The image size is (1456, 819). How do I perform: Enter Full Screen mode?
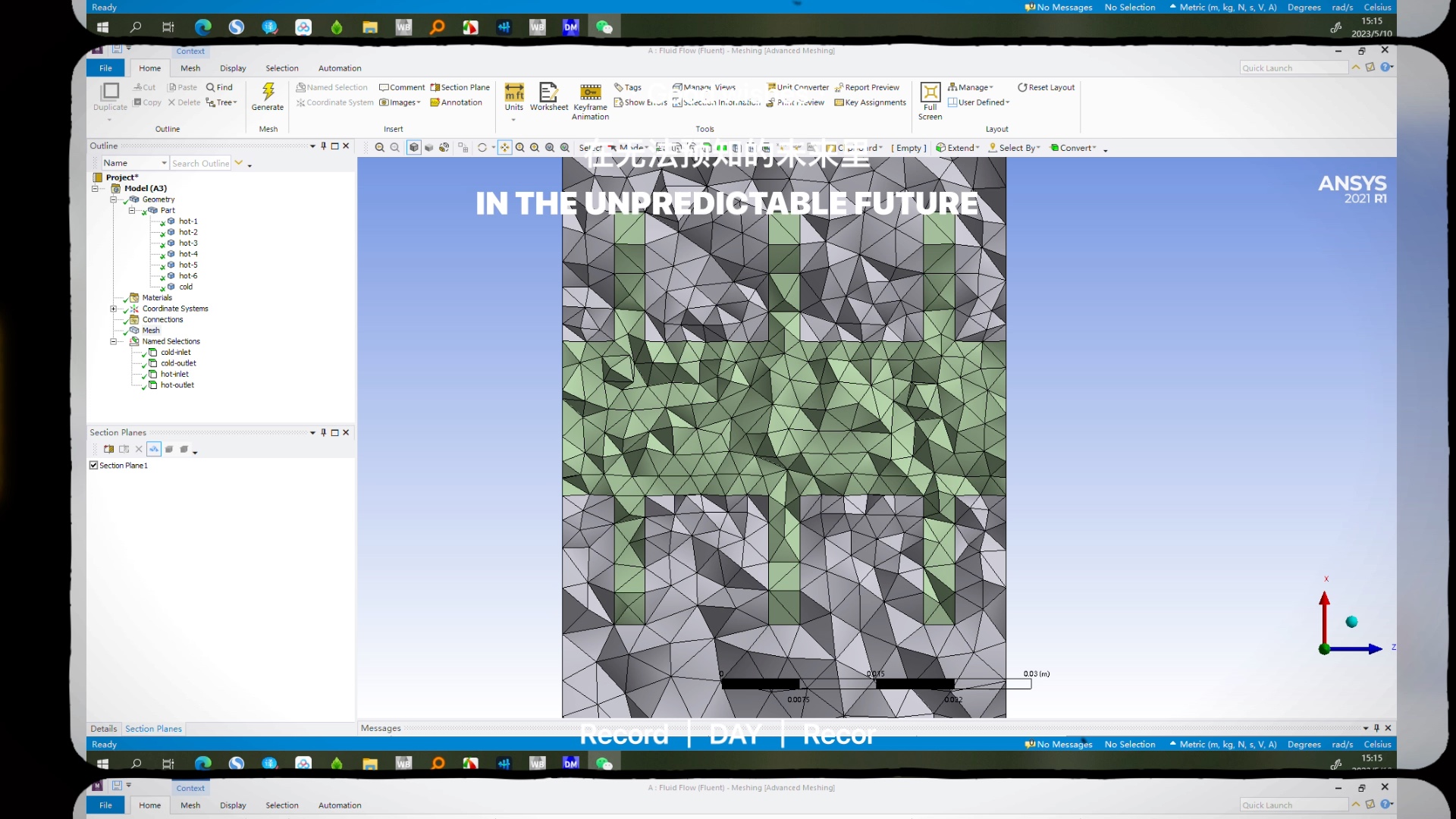[930, 93]
